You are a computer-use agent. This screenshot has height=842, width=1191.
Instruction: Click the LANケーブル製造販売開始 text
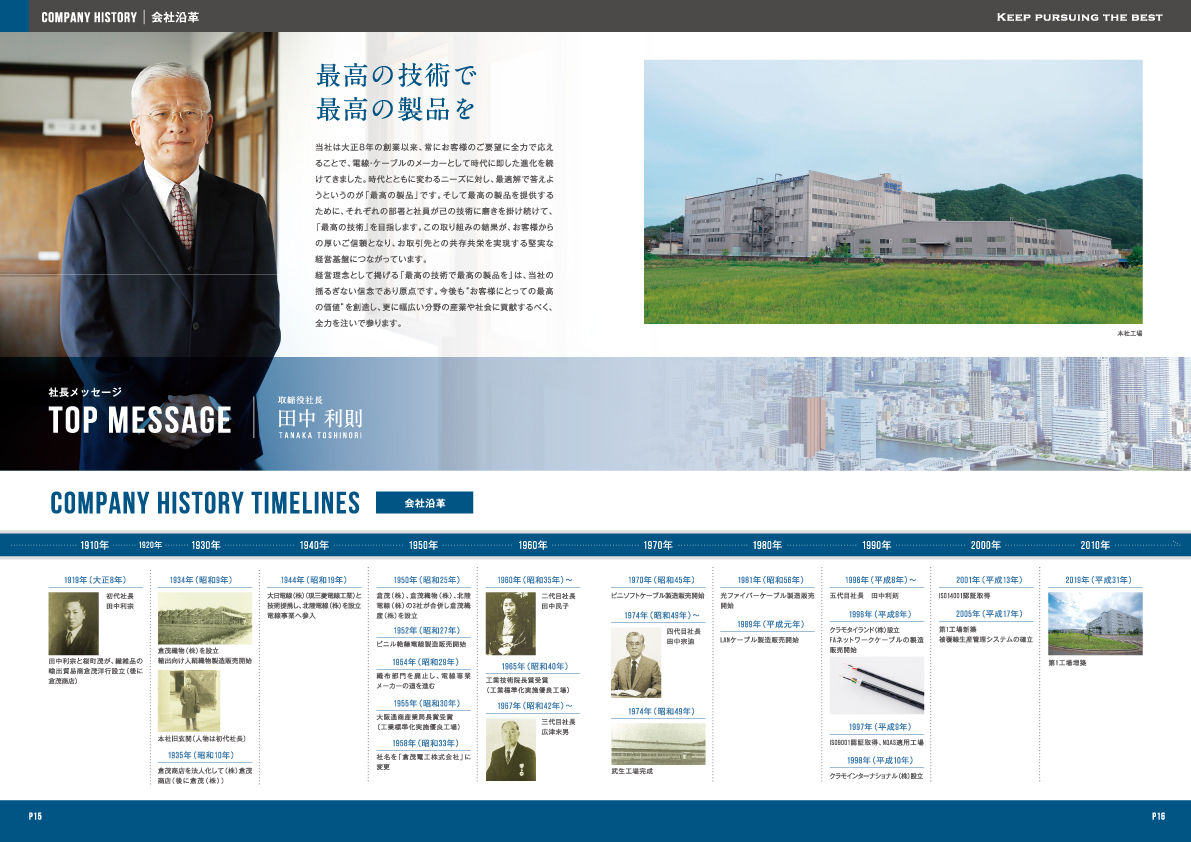coord(760,640)
